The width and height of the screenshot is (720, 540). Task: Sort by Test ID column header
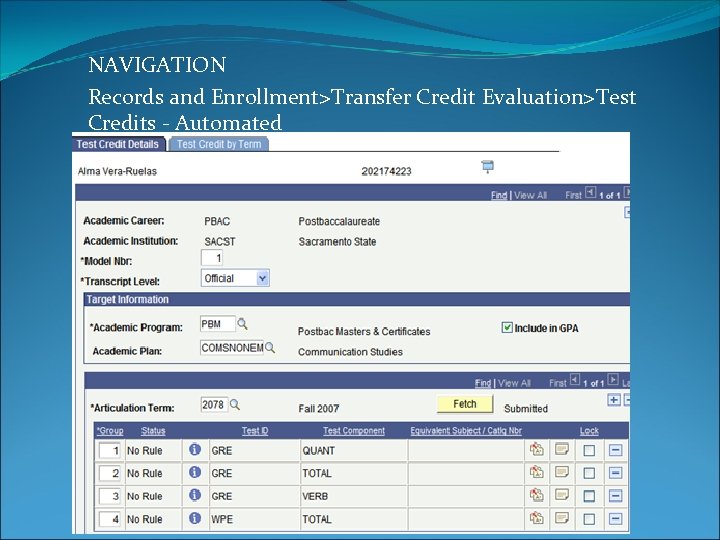(x=255, y=431)
